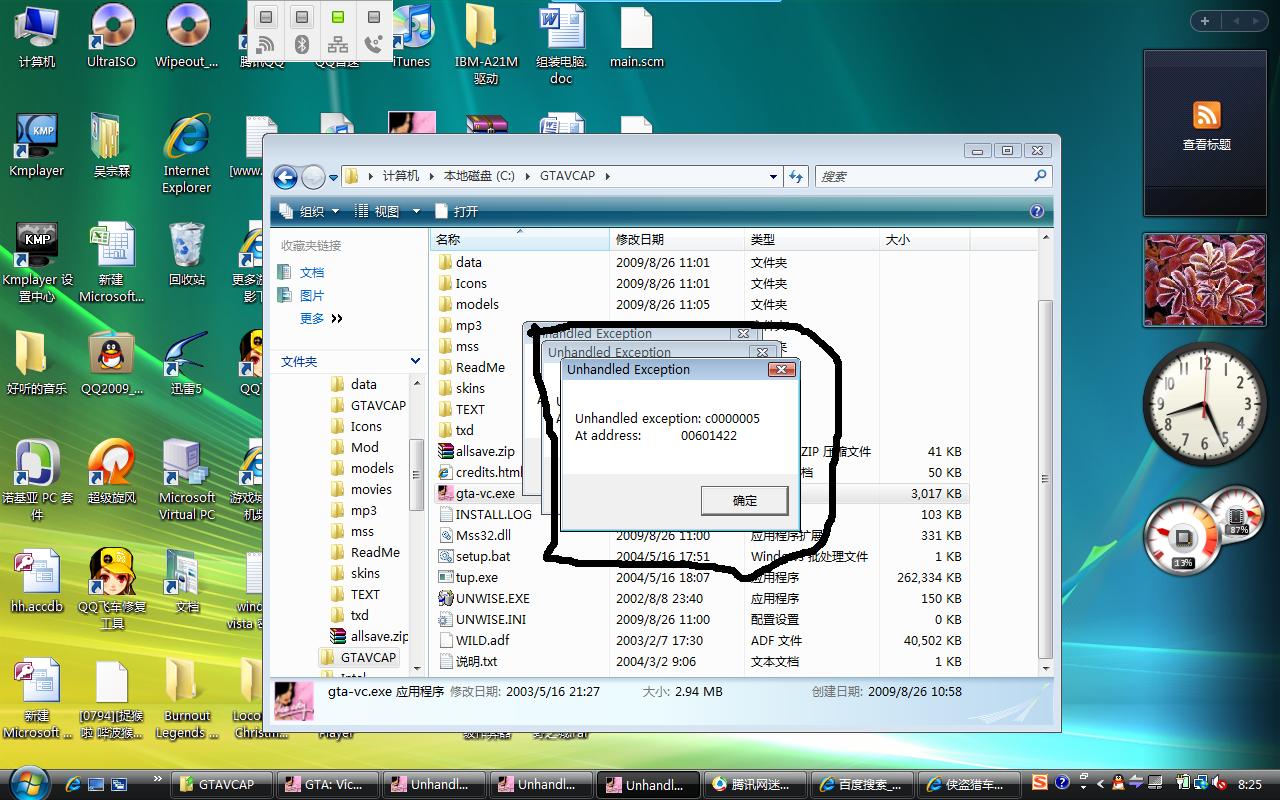This screenshot has width=1280, height=800.
Task: Select the iTunes desktop icon
Action: click(411, 37)
